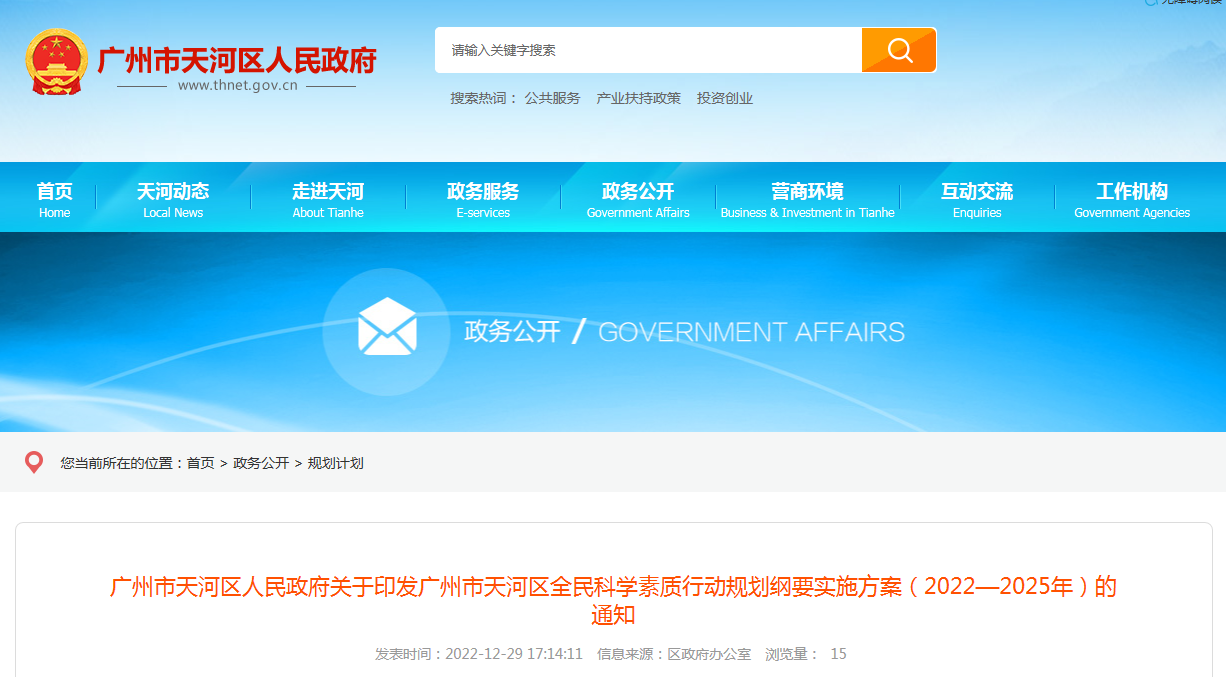Open 营商环境 Business & Investment menu

tap(807, 198)
